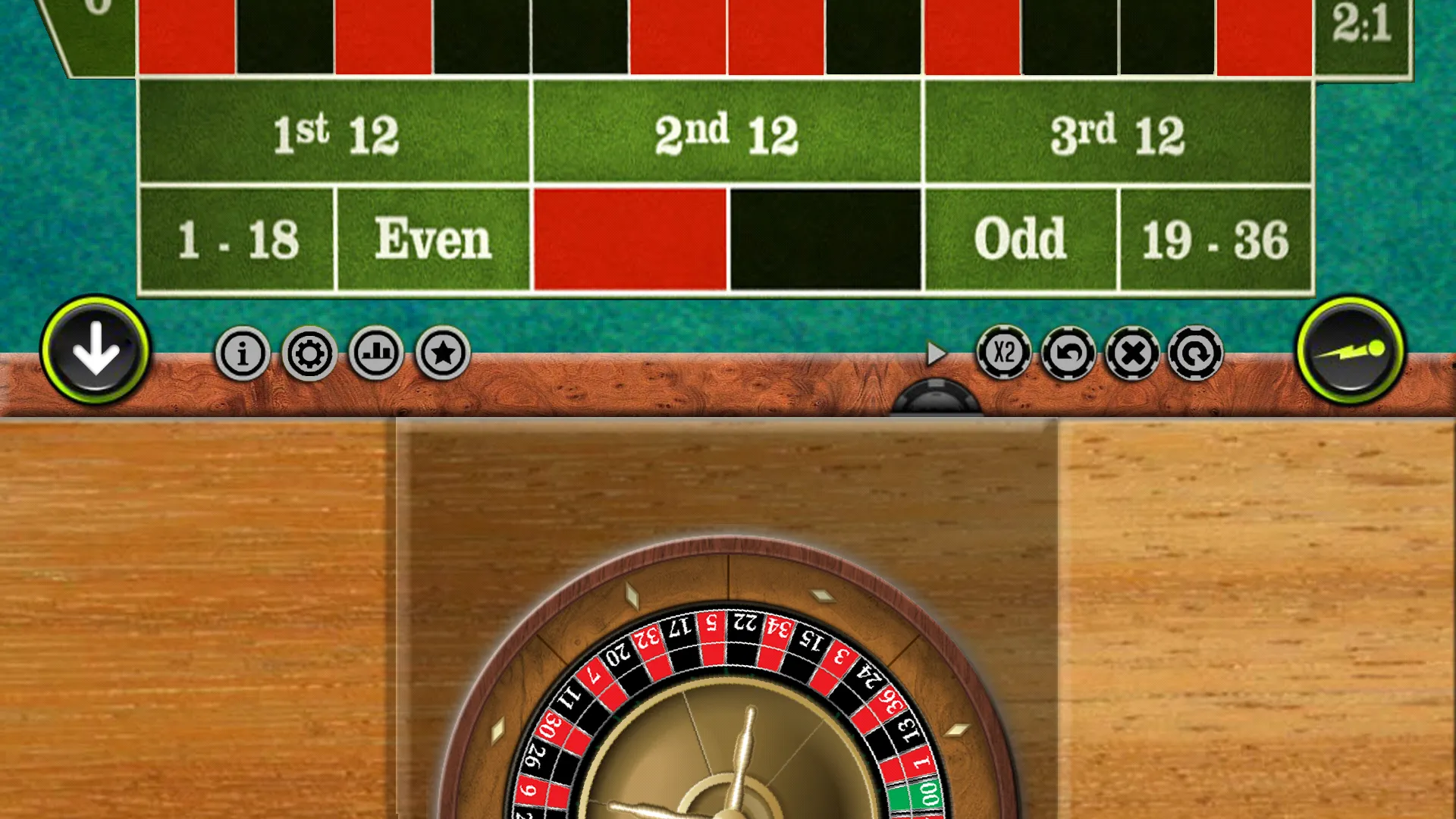The height and width of the screenshot is (819, 1456).
Task: Click the statistics/chart icon
Action: coord(376,352)
